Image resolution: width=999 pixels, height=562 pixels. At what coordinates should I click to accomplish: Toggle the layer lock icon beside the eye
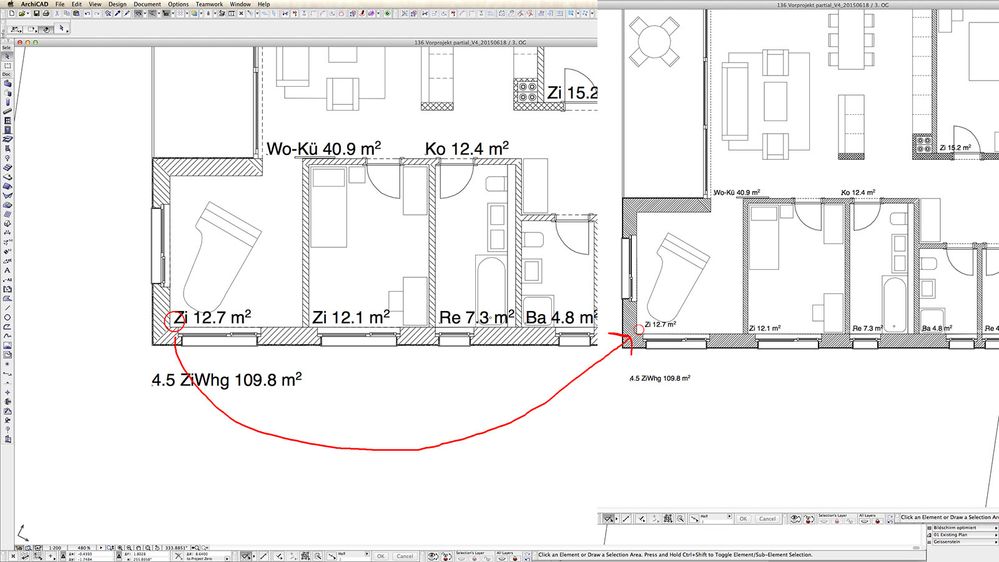tap(809, 519)
